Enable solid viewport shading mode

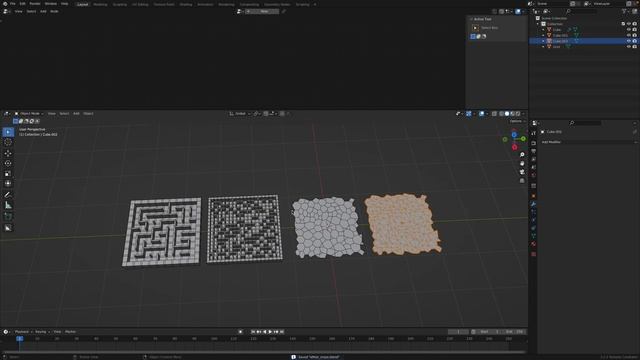[x=507, y=113]
